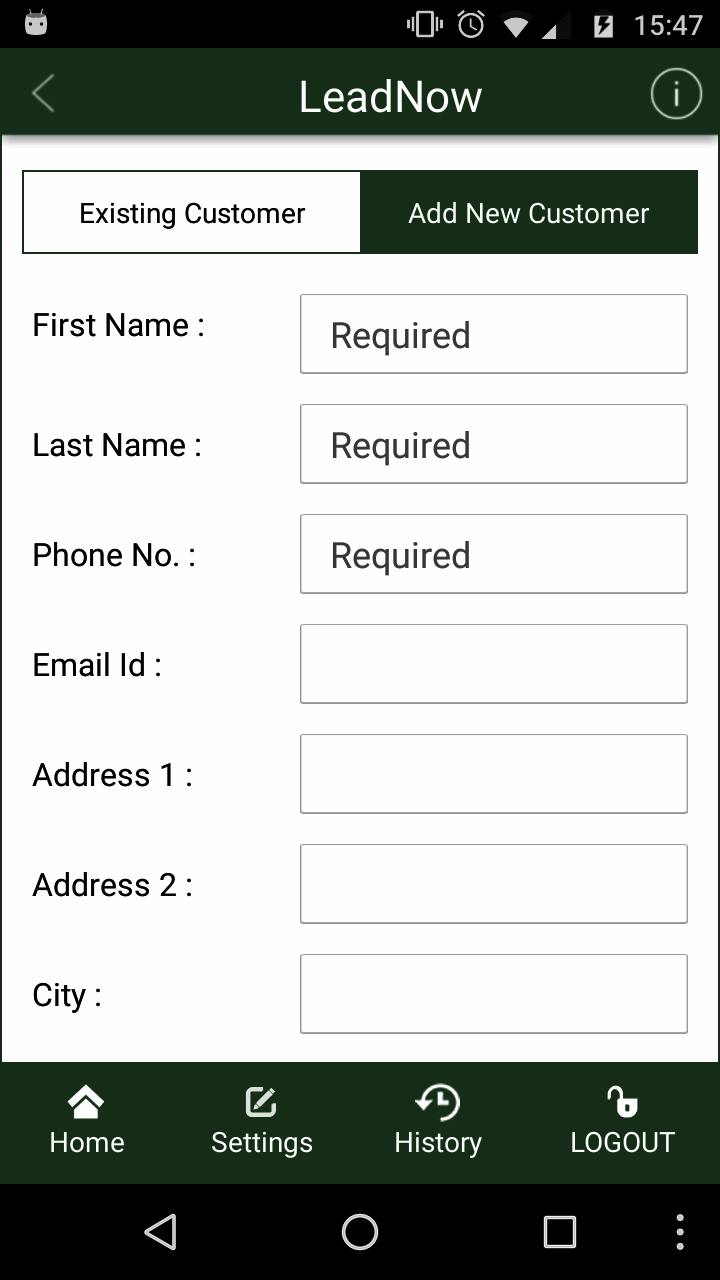Tap the LeadNow title text
This screenshot has height=1280, width=720.
click(390, 97)
